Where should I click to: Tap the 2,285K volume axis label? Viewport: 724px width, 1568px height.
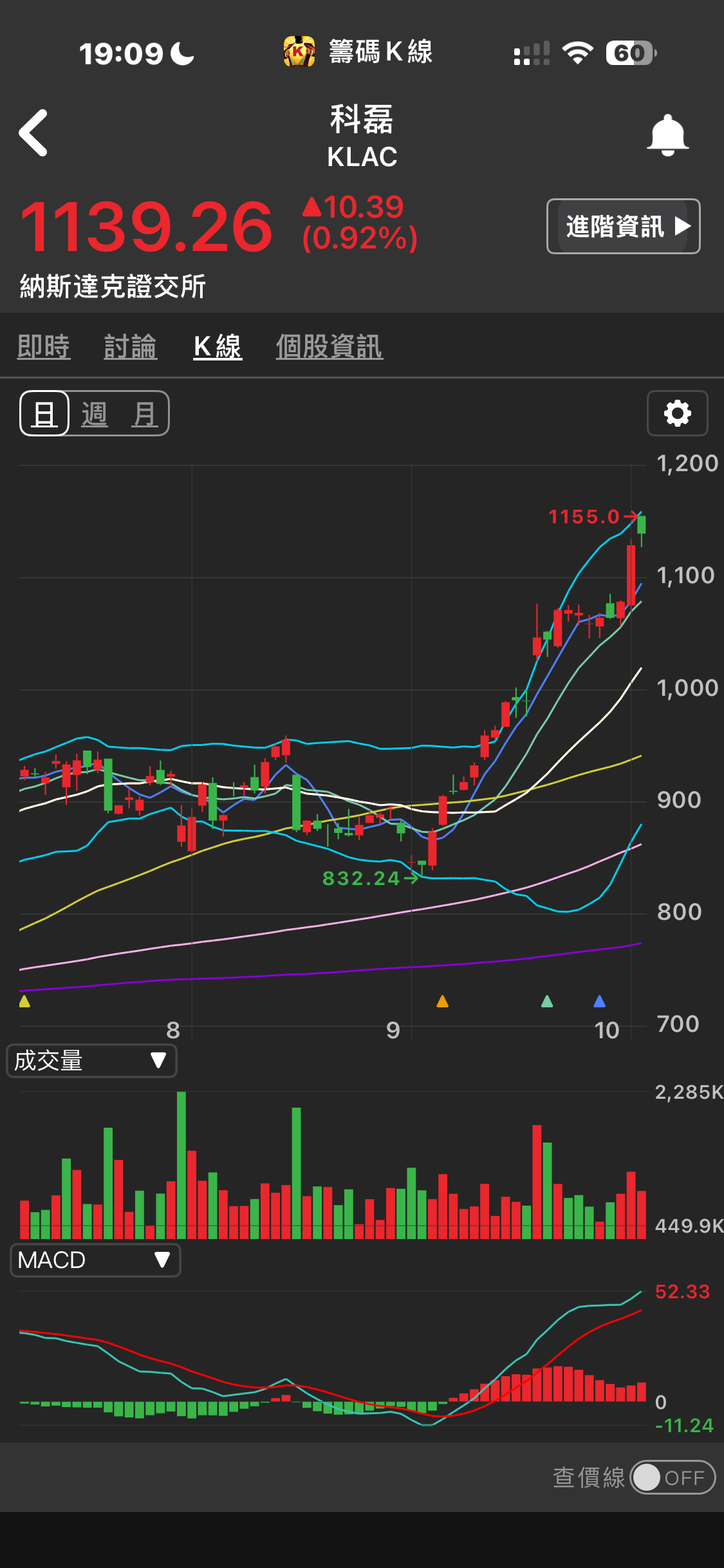click(x=689, y=1092)
